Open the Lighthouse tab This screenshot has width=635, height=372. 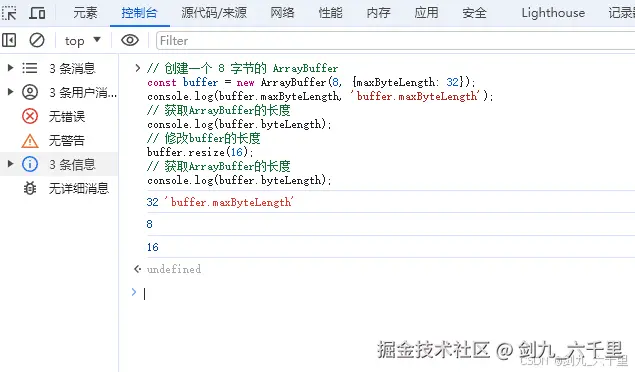(x=553, y=13)
